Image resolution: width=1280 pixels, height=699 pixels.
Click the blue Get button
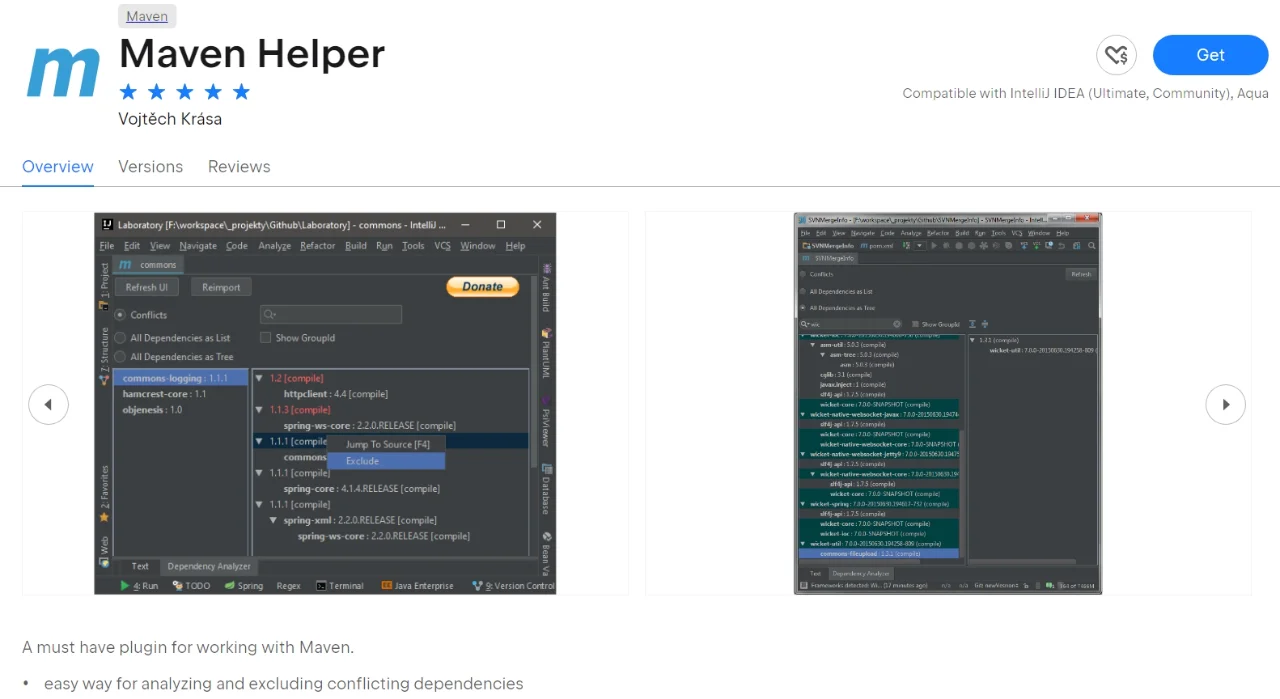click(x=1210, y=55)
